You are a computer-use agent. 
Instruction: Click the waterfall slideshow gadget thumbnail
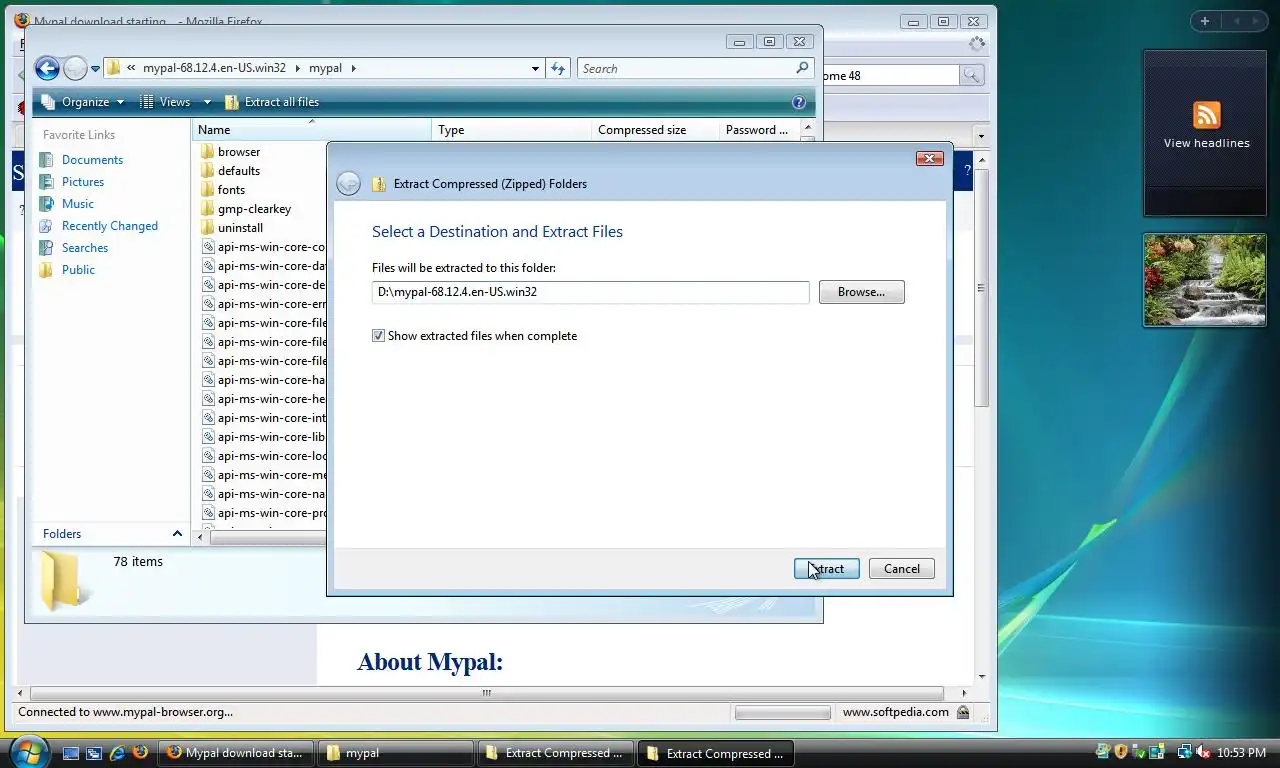tap(1204, 280)
